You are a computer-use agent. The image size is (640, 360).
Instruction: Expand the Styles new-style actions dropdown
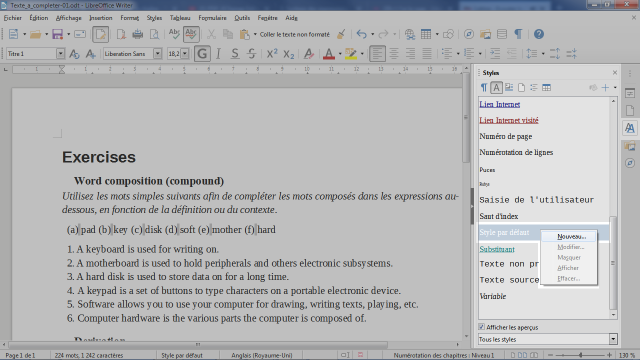tap(615, 87)
